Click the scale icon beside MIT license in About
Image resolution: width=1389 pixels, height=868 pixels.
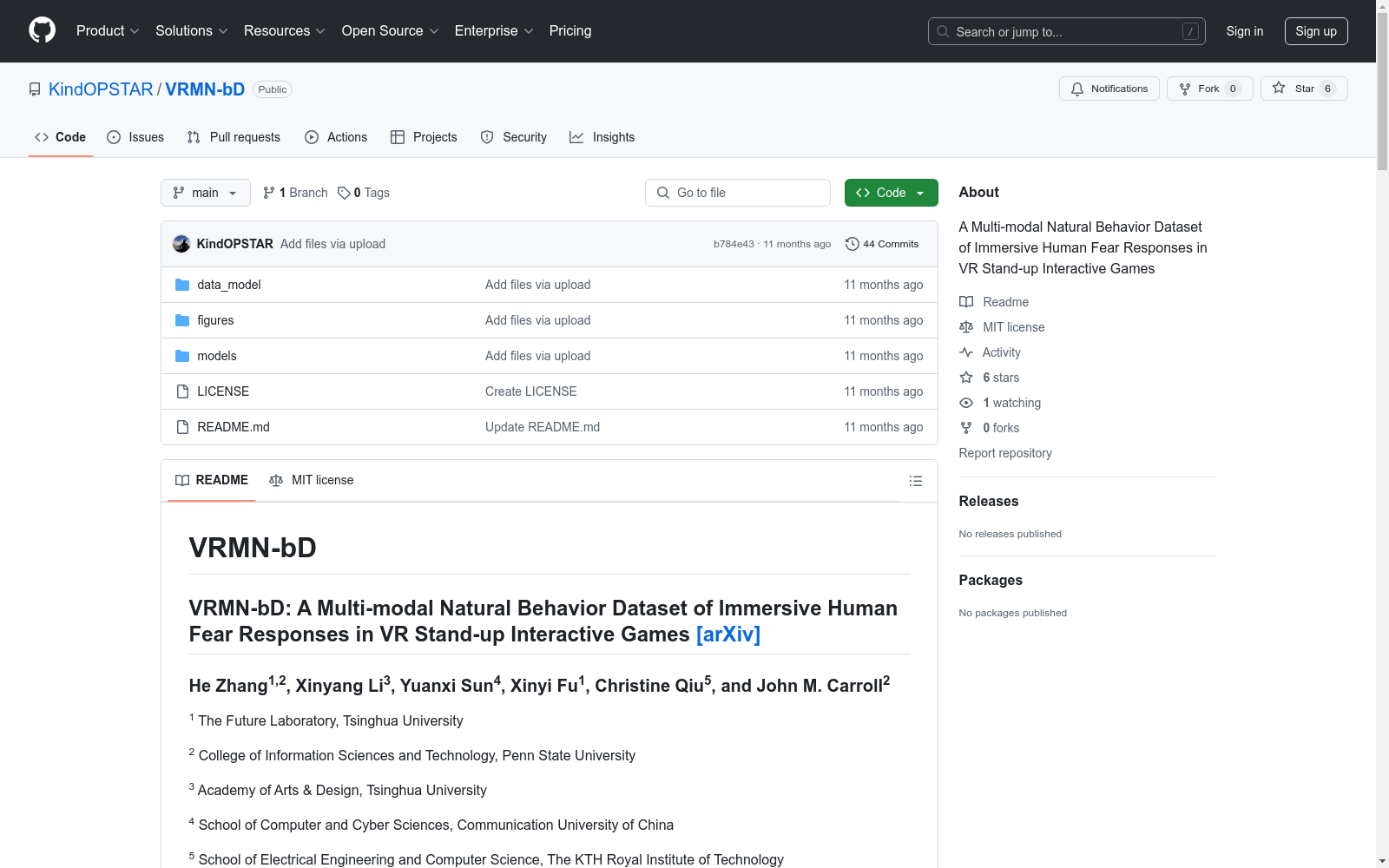pyautogui.click(x=966, y=327)
